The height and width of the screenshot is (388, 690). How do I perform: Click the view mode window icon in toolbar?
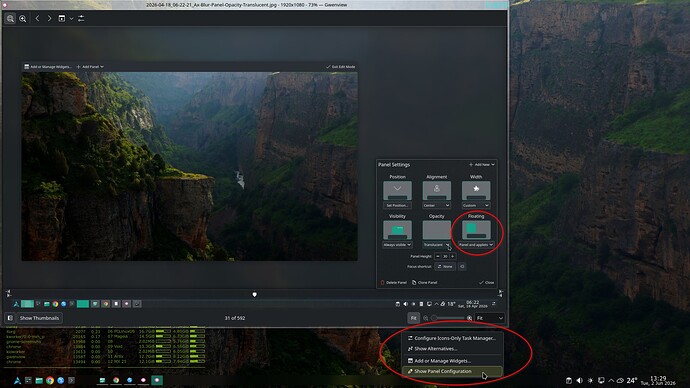coord(62,18)
